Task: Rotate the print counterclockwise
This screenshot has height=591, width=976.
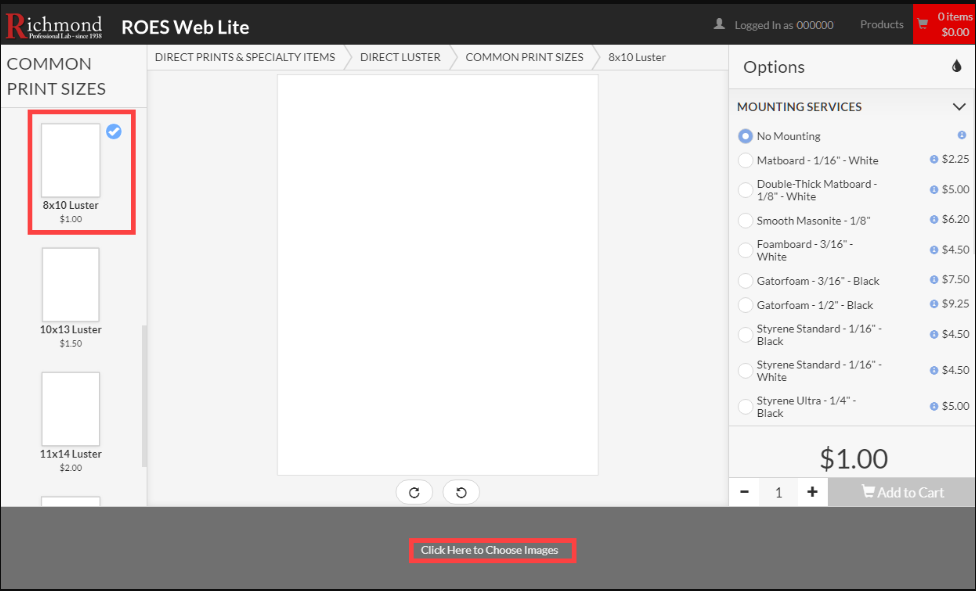Action: click(x=461, y=492)
